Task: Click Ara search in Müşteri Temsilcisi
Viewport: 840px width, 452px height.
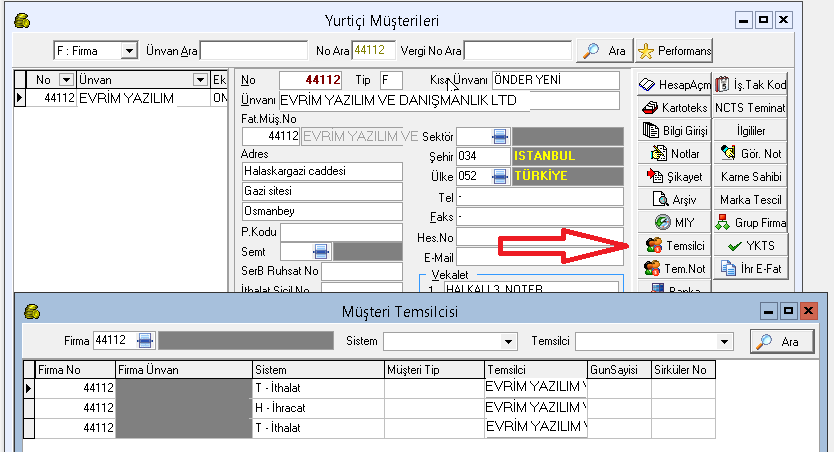Action: (782, 342)
